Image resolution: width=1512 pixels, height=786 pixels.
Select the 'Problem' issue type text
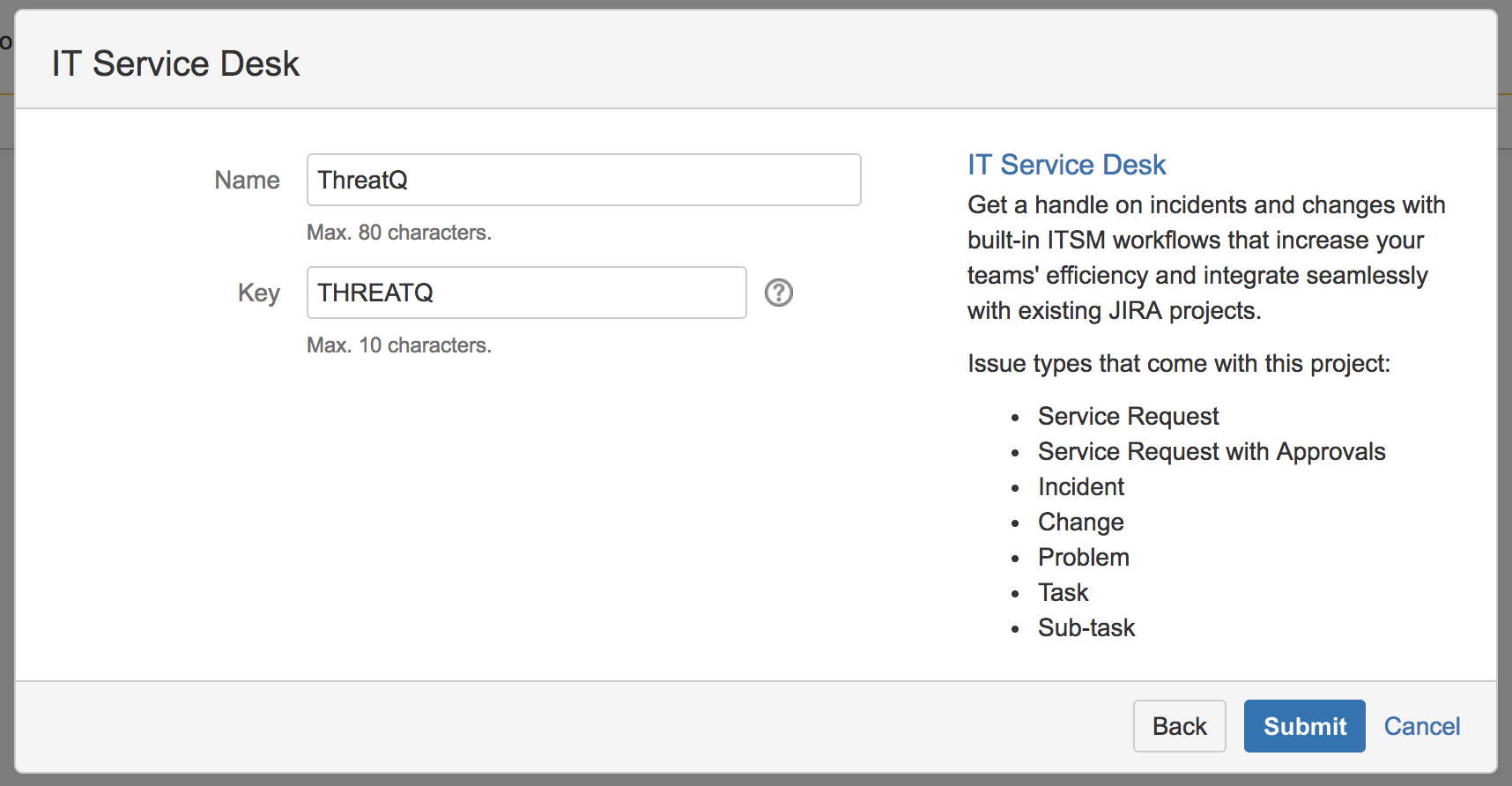tap(1084, 557)
